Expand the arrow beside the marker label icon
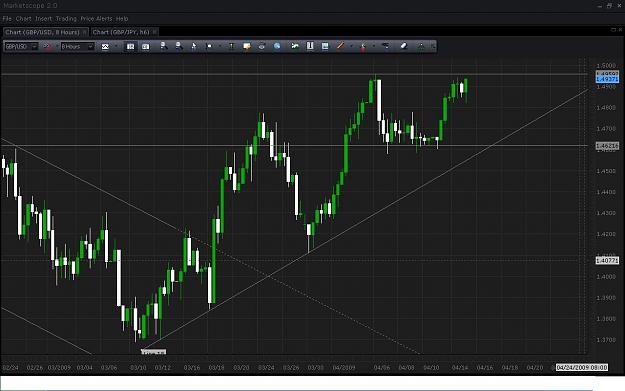This screenshot has height=391, width=625. (220, 47)
